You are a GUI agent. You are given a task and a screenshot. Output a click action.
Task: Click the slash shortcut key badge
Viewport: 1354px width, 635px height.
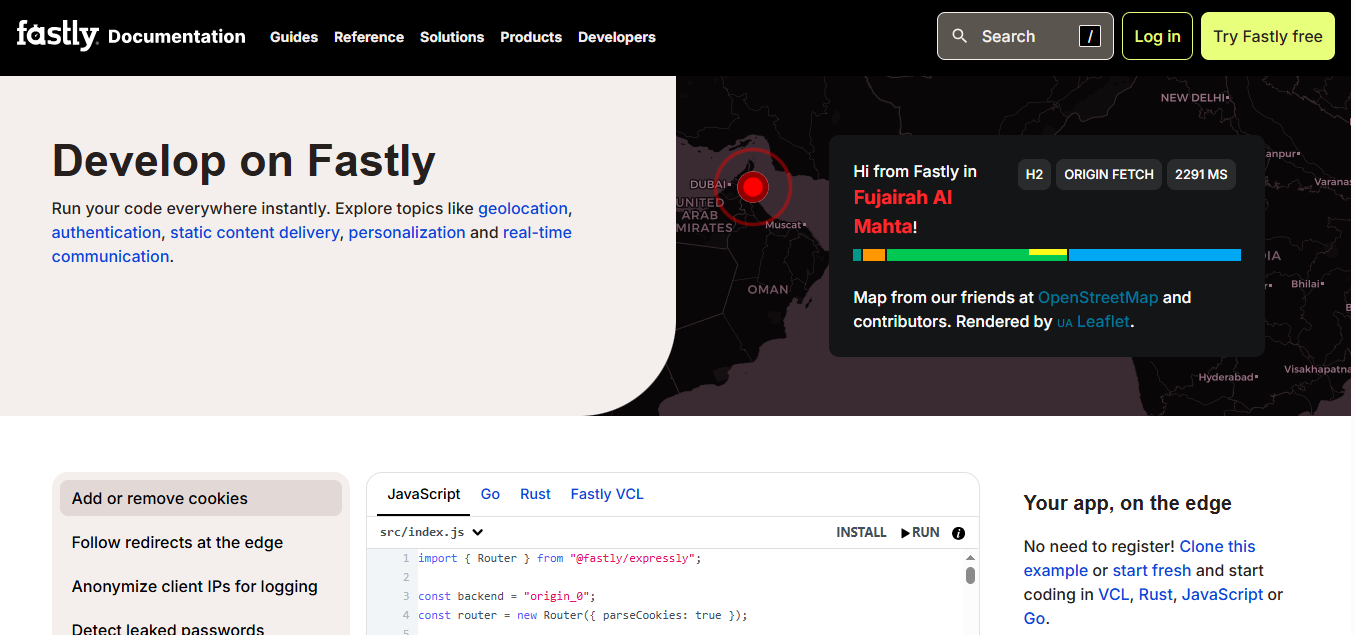point(1090,37)
